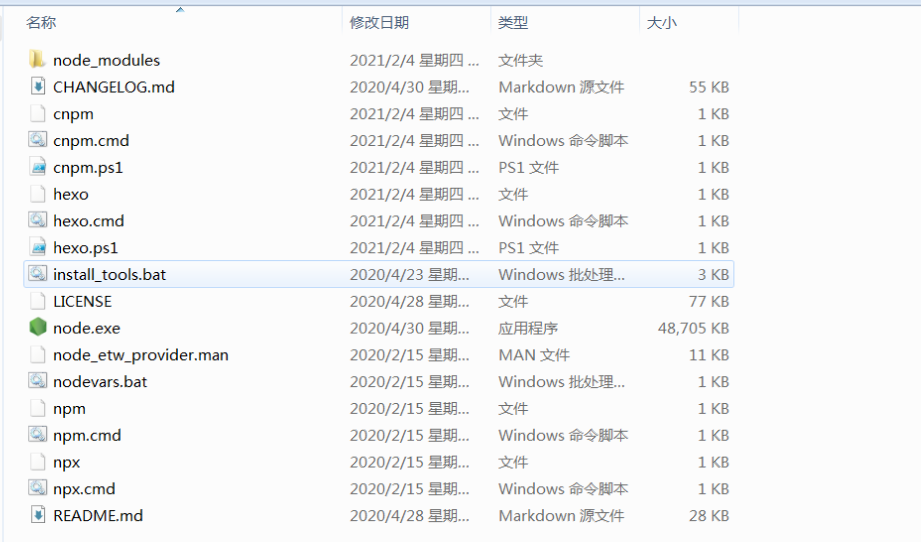Select the node_etw_provider.man file name
Image resolution: width=921 pixels, height=542 pixels.
[140, 355]
